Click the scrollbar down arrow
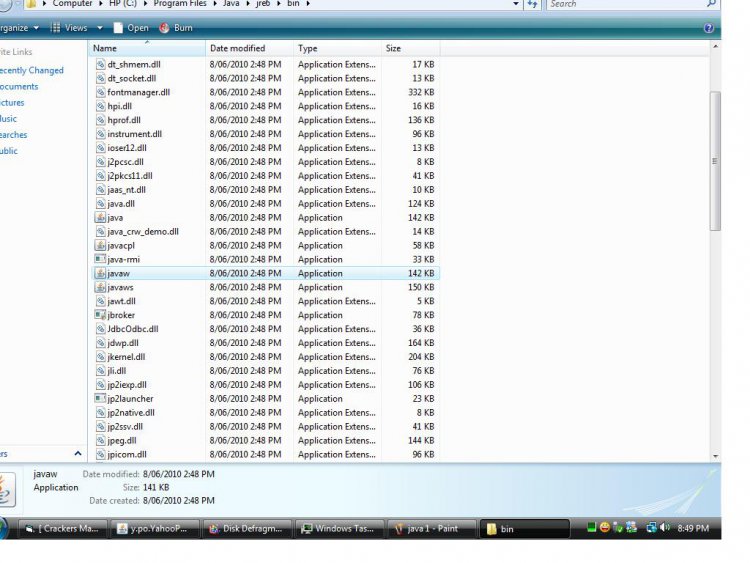 click(x=715, y=456)
